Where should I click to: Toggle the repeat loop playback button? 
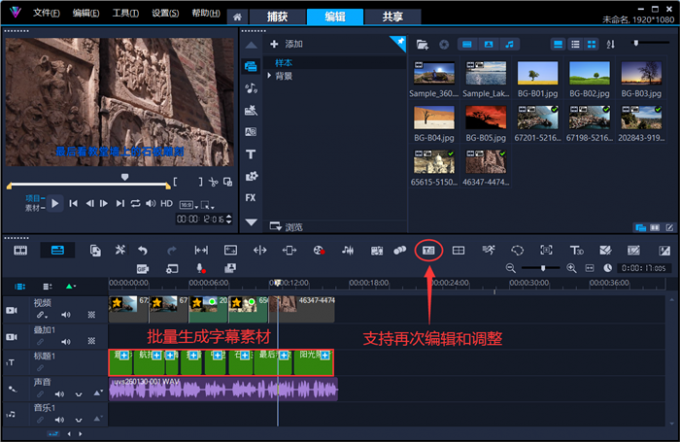tap(135, 204)
